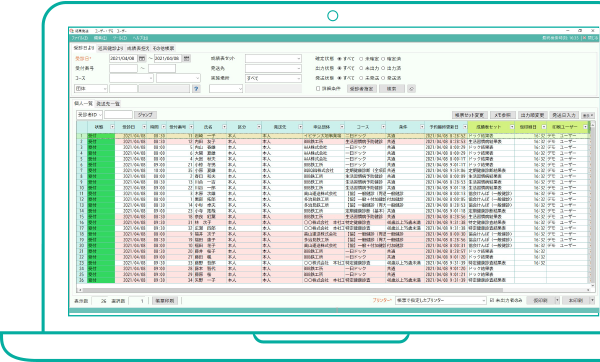This screenshot has width=600, height=362.
Task: Open the calendar picker for end date
Action: (x=186, y=59)
